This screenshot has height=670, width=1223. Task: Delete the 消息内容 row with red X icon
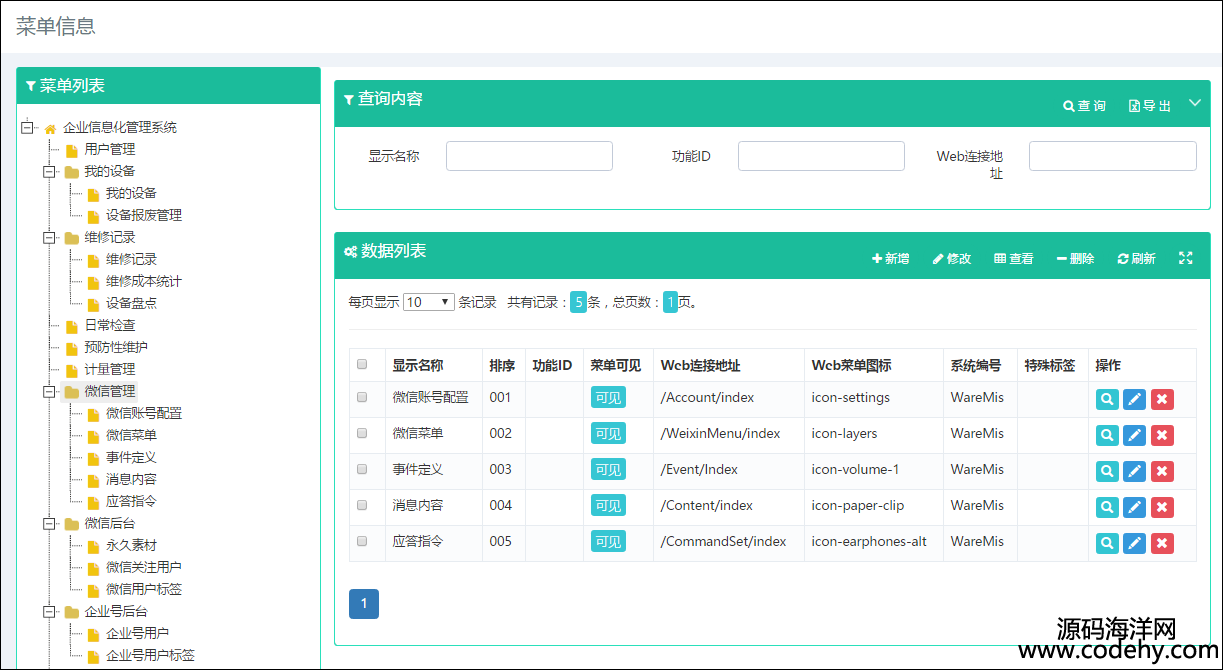[1162, 507]
